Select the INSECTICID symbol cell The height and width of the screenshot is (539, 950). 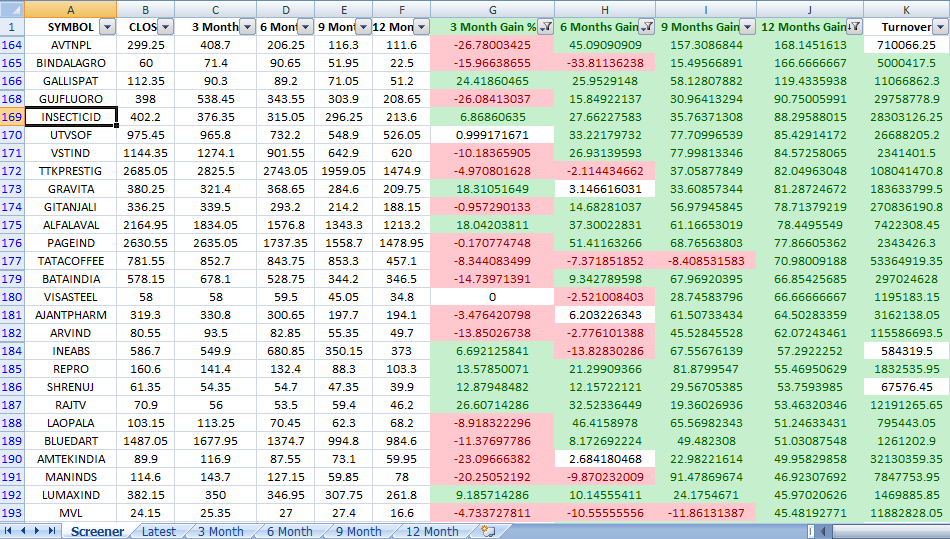tap(70, 117)
